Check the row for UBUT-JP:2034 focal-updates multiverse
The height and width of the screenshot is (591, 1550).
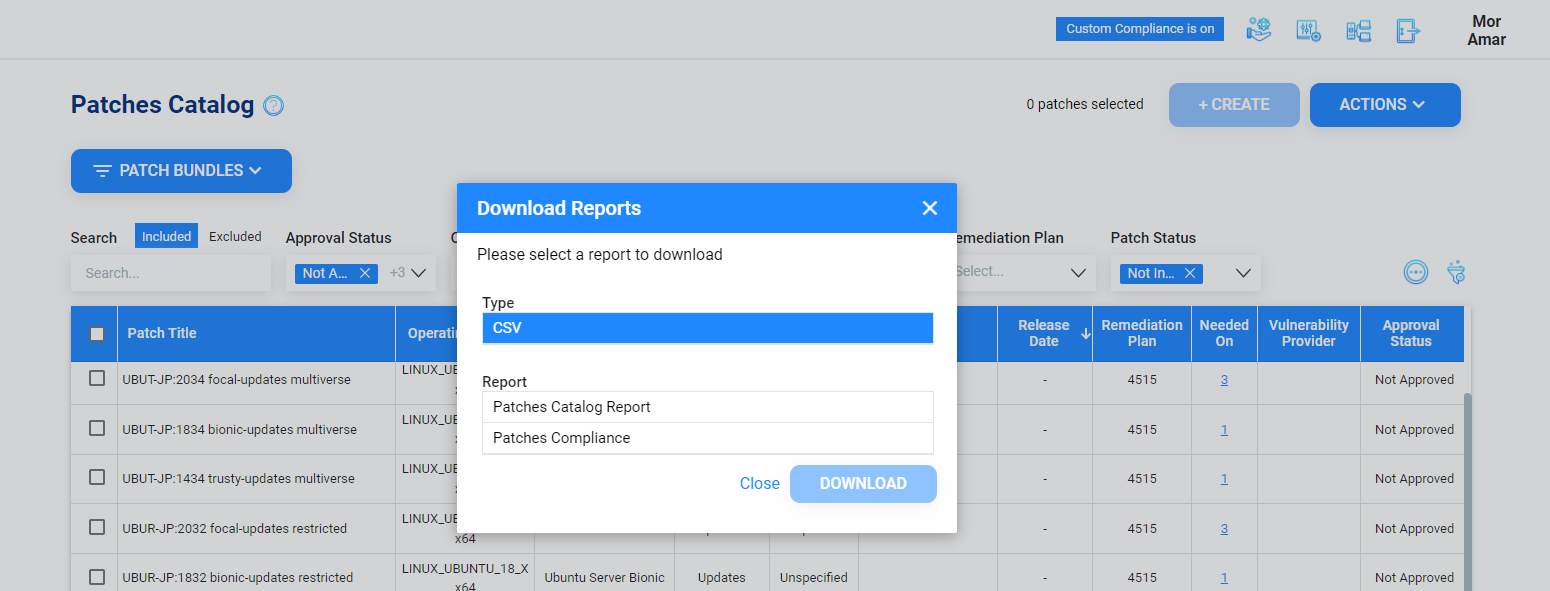(94, 379)
